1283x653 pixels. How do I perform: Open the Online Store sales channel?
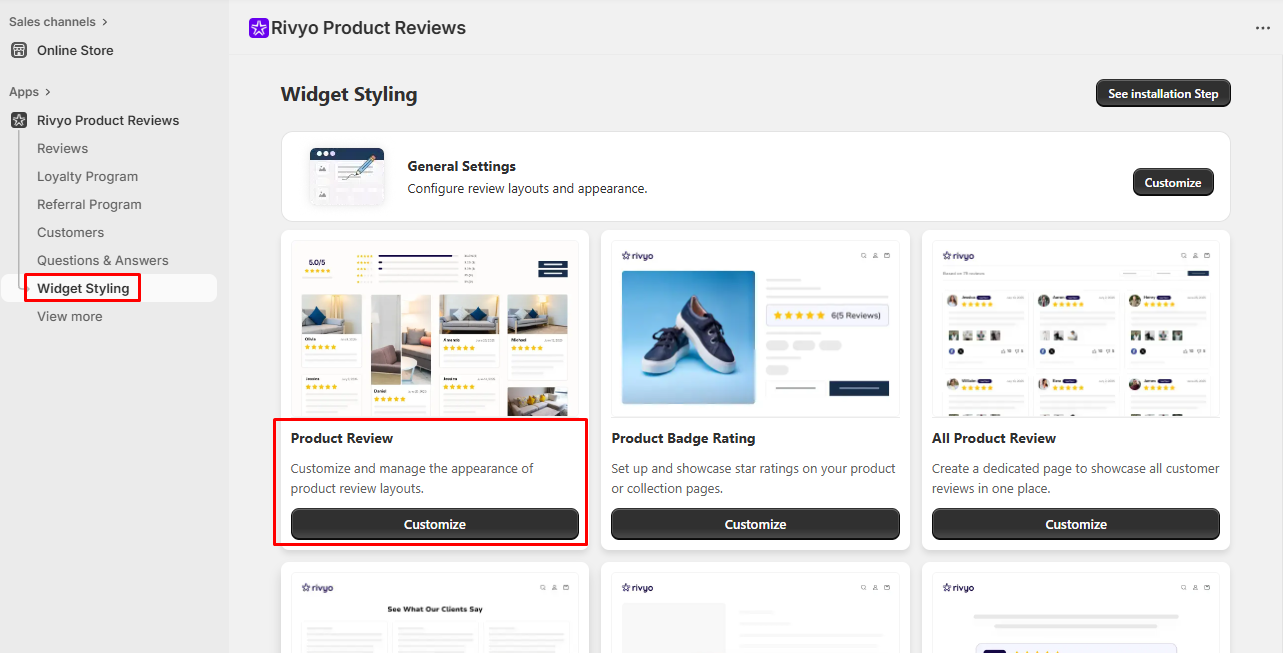click(75, 50)
